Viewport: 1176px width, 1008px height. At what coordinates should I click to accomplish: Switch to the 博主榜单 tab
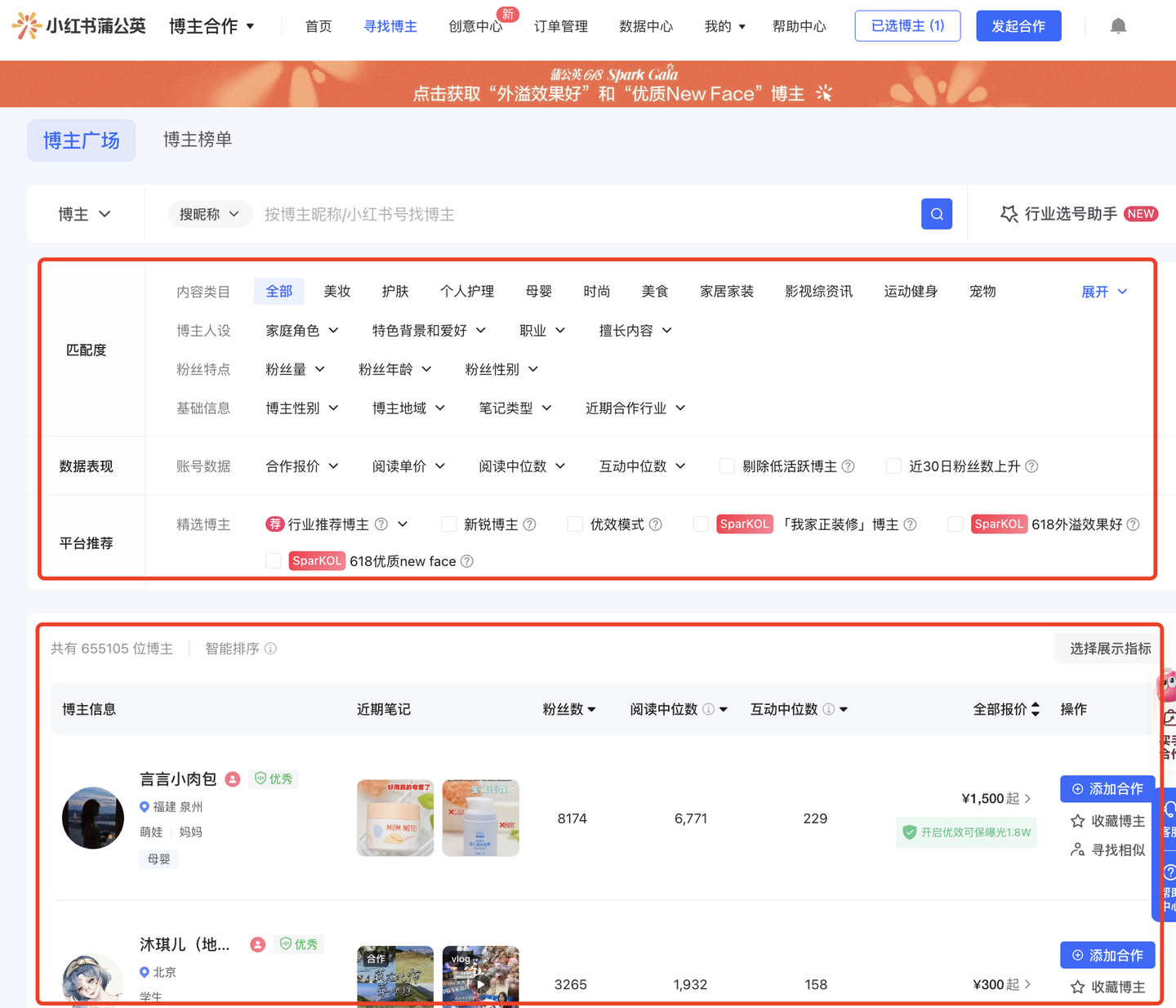point(197,140)
